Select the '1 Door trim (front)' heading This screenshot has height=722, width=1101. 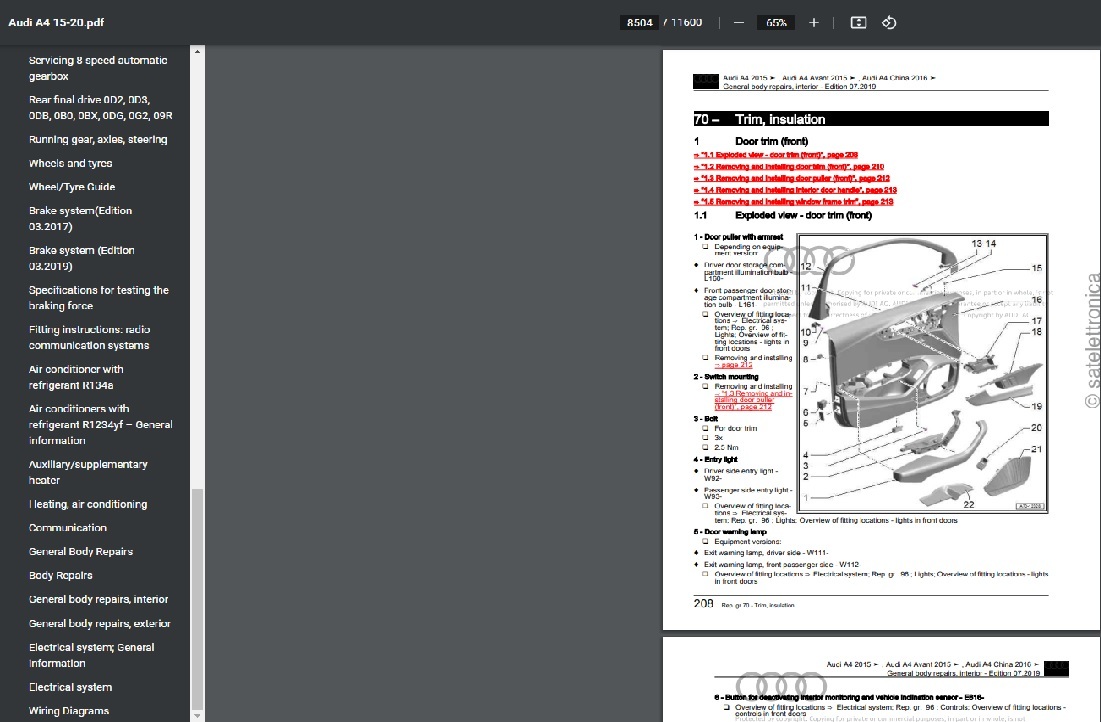(x=751, y=141)
